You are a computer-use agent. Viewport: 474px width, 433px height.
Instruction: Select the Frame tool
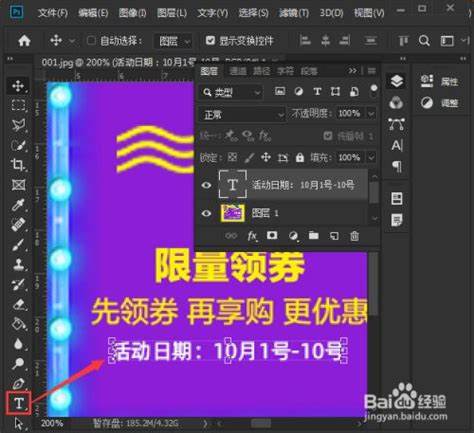18,185
